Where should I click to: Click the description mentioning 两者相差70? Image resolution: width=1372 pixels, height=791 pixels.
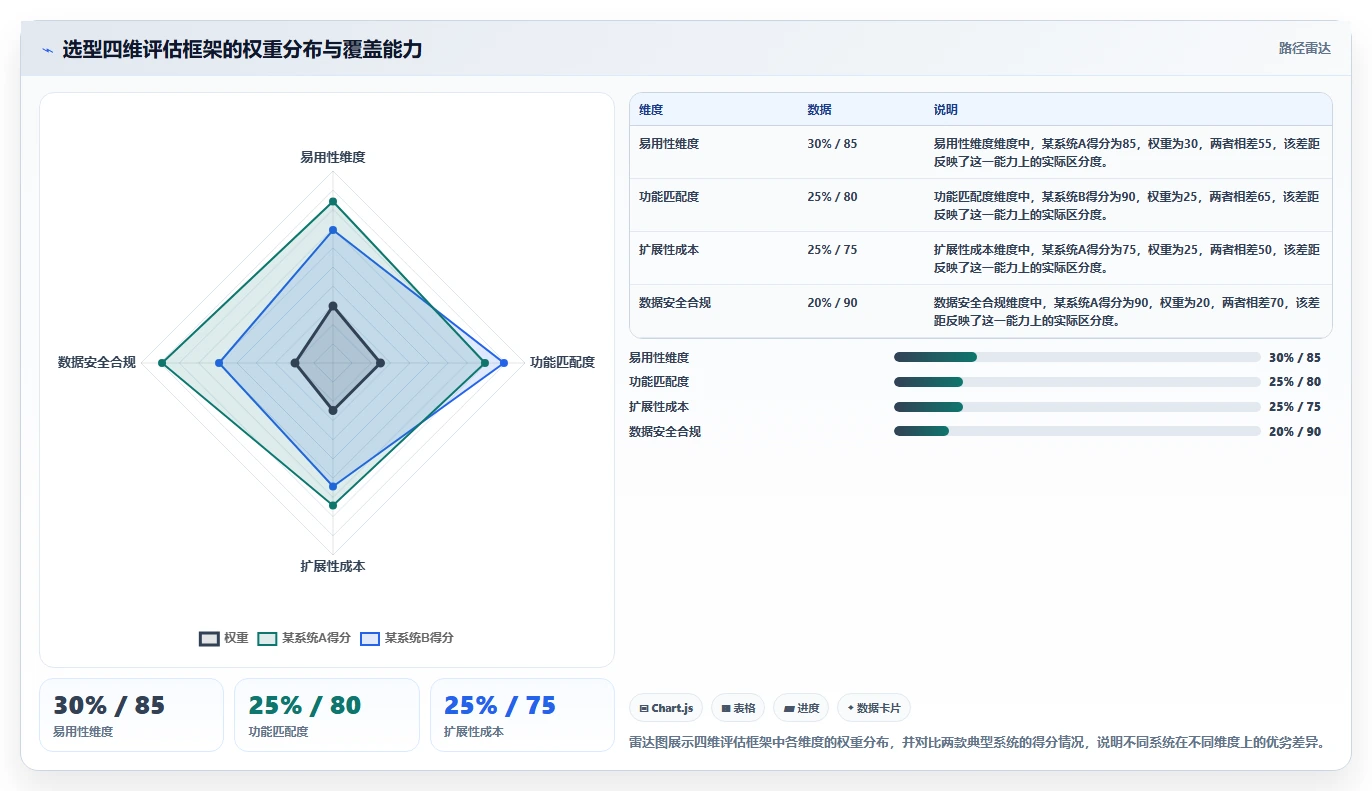coord(1127,311)
